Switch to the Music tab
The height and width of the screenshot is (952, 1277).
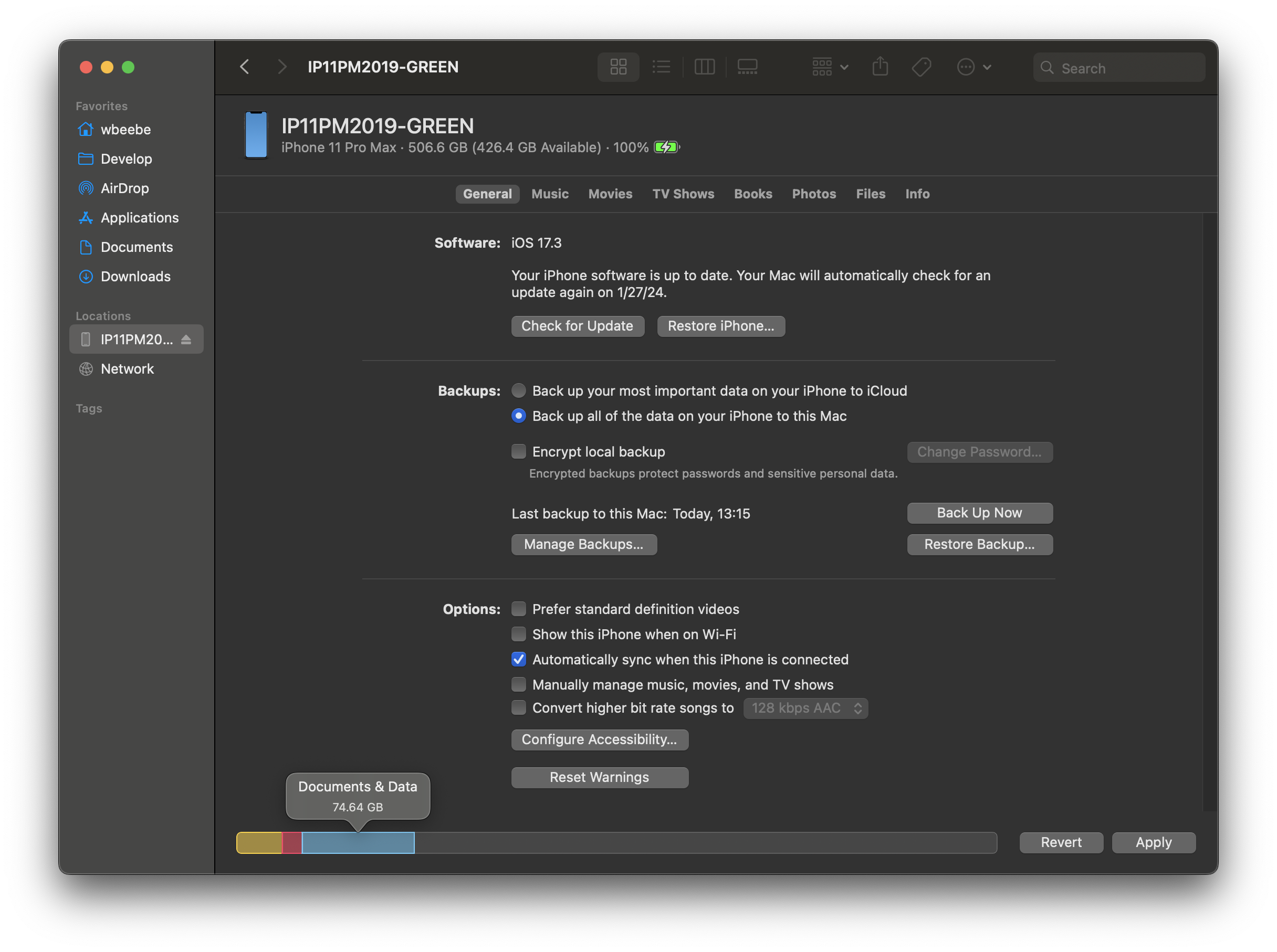549,194
